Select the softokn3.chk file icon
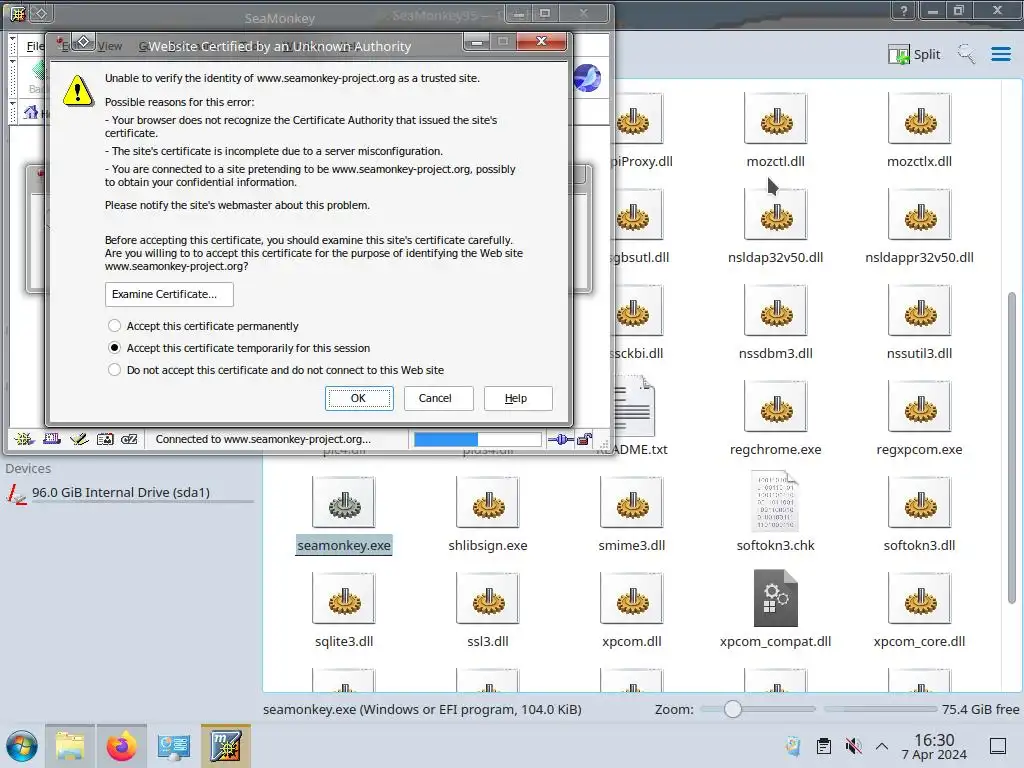Viewport: 1024px width, 768px height. point(775,502)
